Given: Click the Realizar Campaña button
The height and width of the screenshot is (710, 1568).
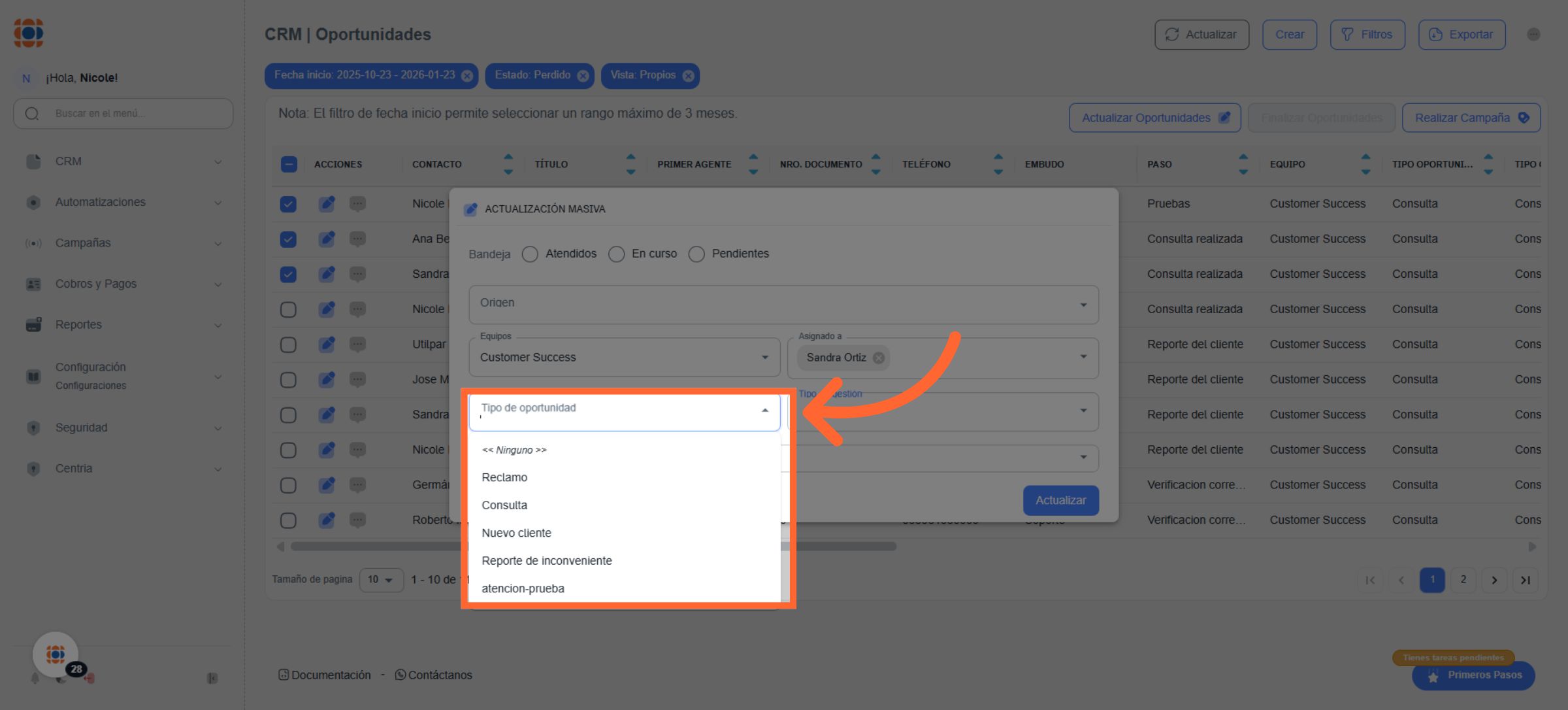Looking at the screenshot, I should tap(1471, 118).
